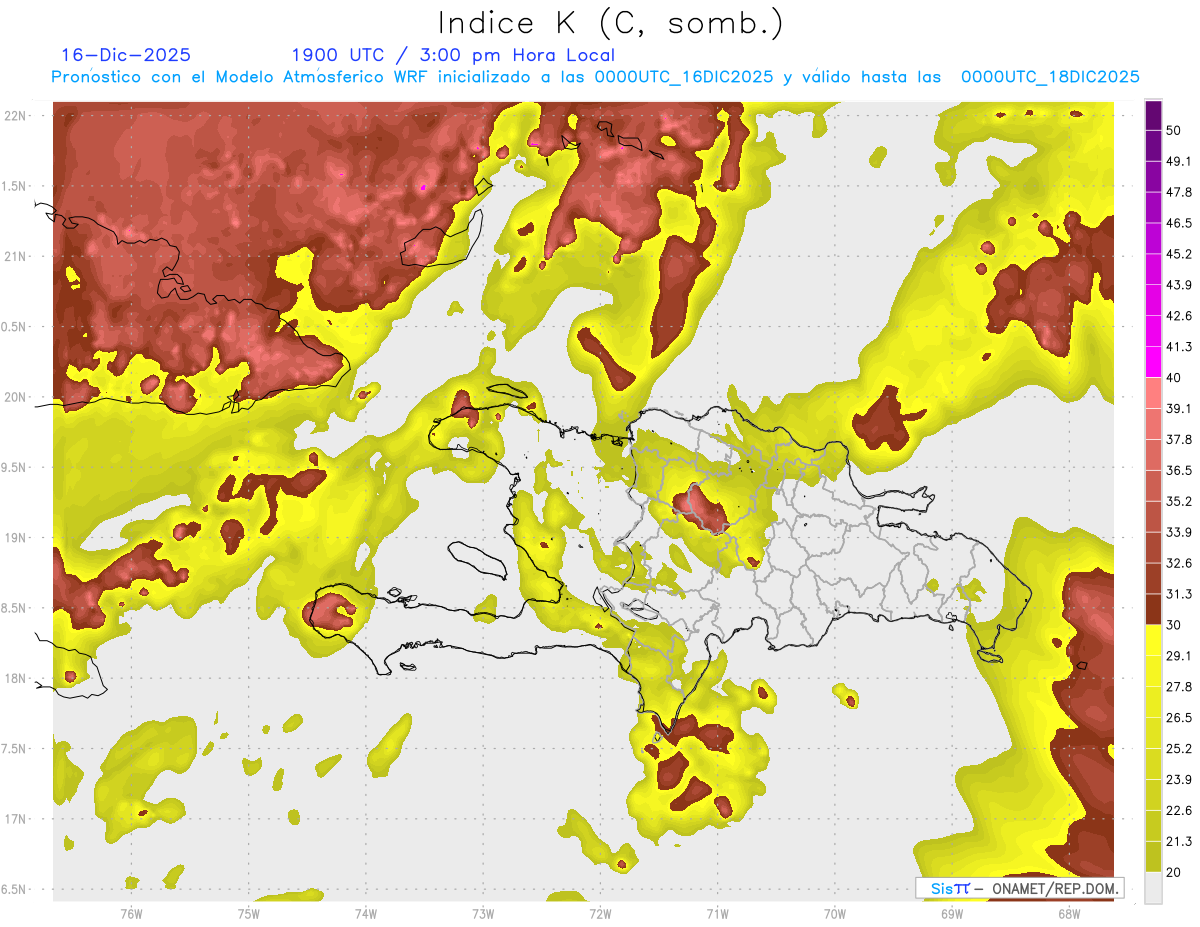Select the colorbar value "45.2"

point(1178,254)
